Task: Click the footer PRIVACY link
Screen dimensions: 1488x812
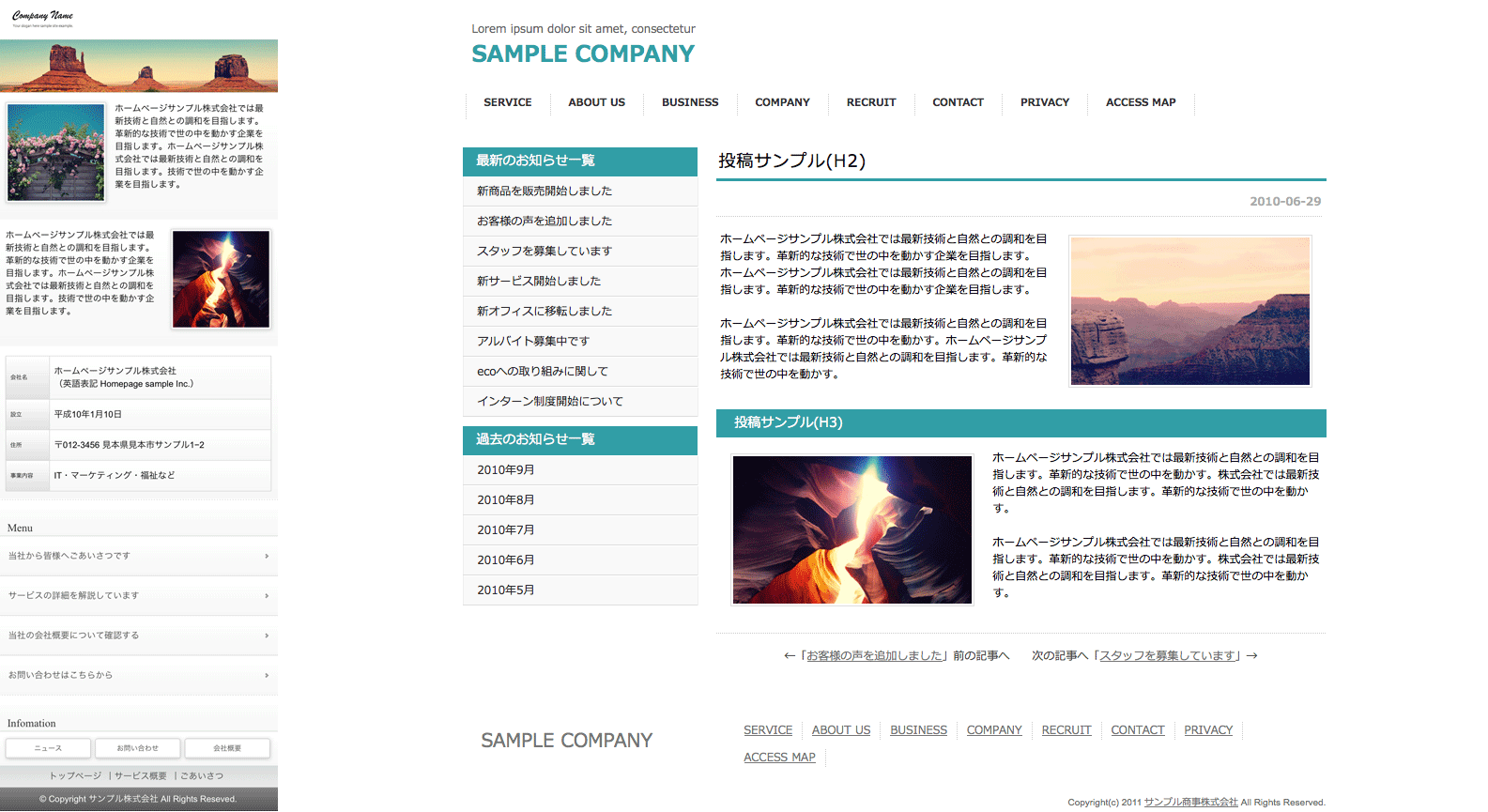Action: pyautogui.click(x=1207, y=730)
